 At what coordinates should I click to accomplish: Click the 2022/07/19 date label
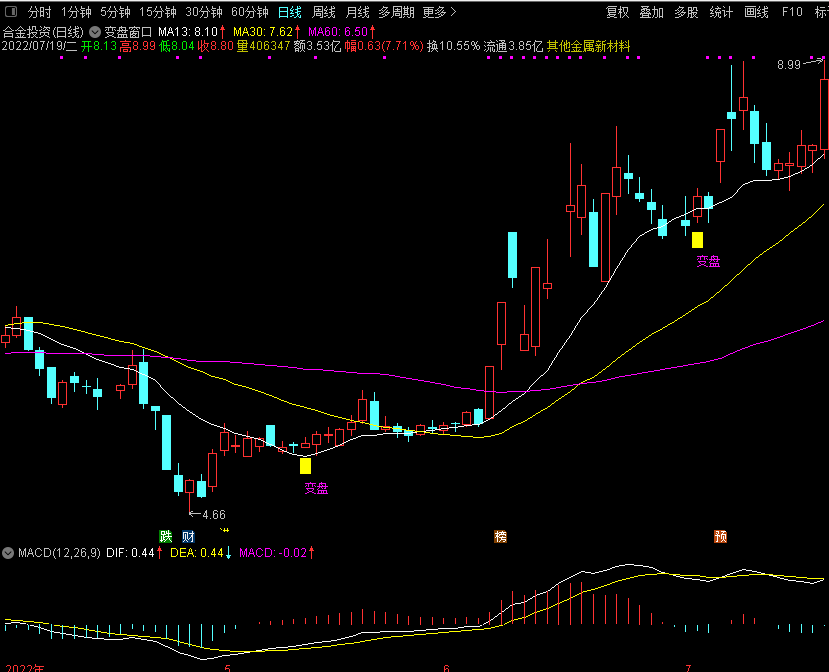[x=40, y=47]
